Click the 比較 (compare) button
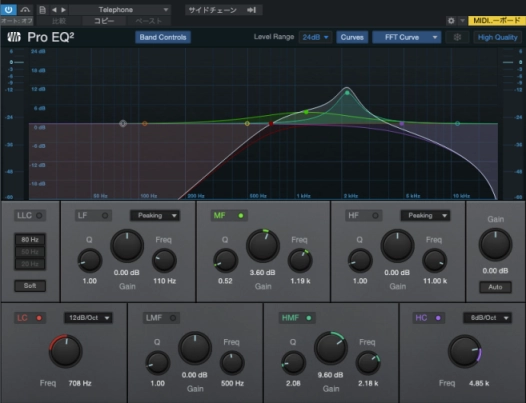 59,21
